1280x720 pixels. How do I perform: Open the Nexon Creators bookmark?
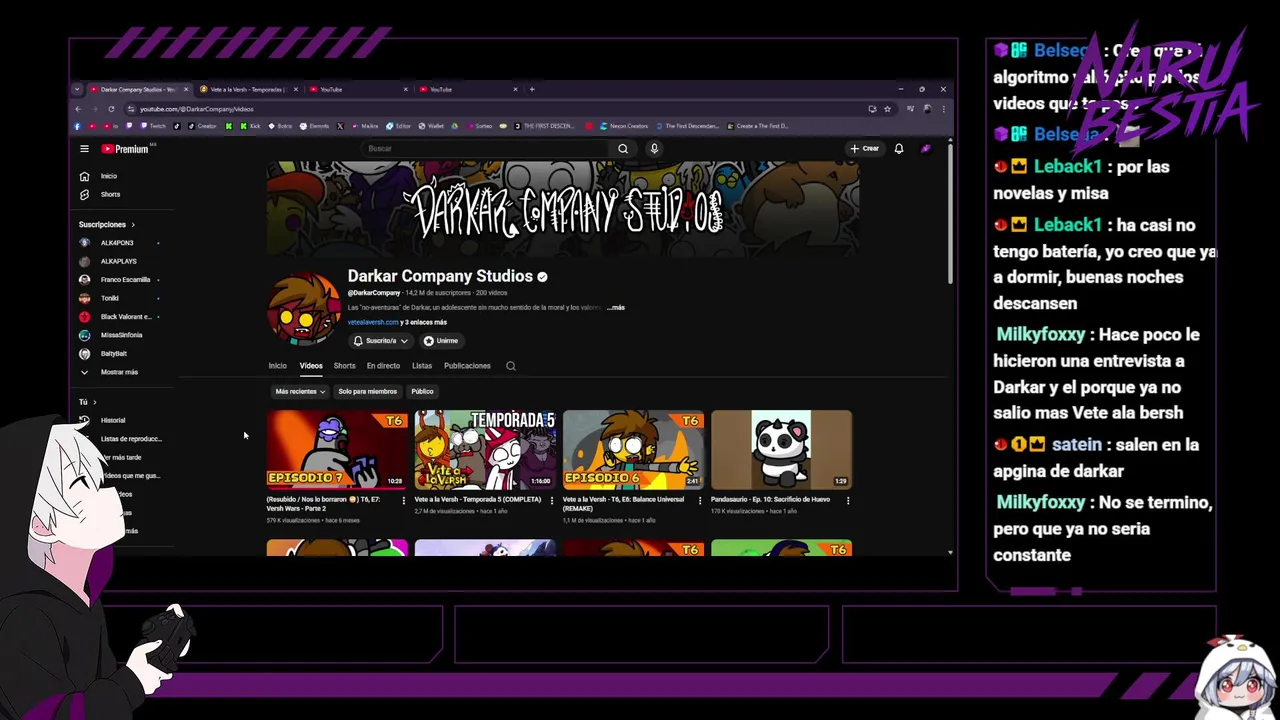pyautogui.click(x=622, y=126)
